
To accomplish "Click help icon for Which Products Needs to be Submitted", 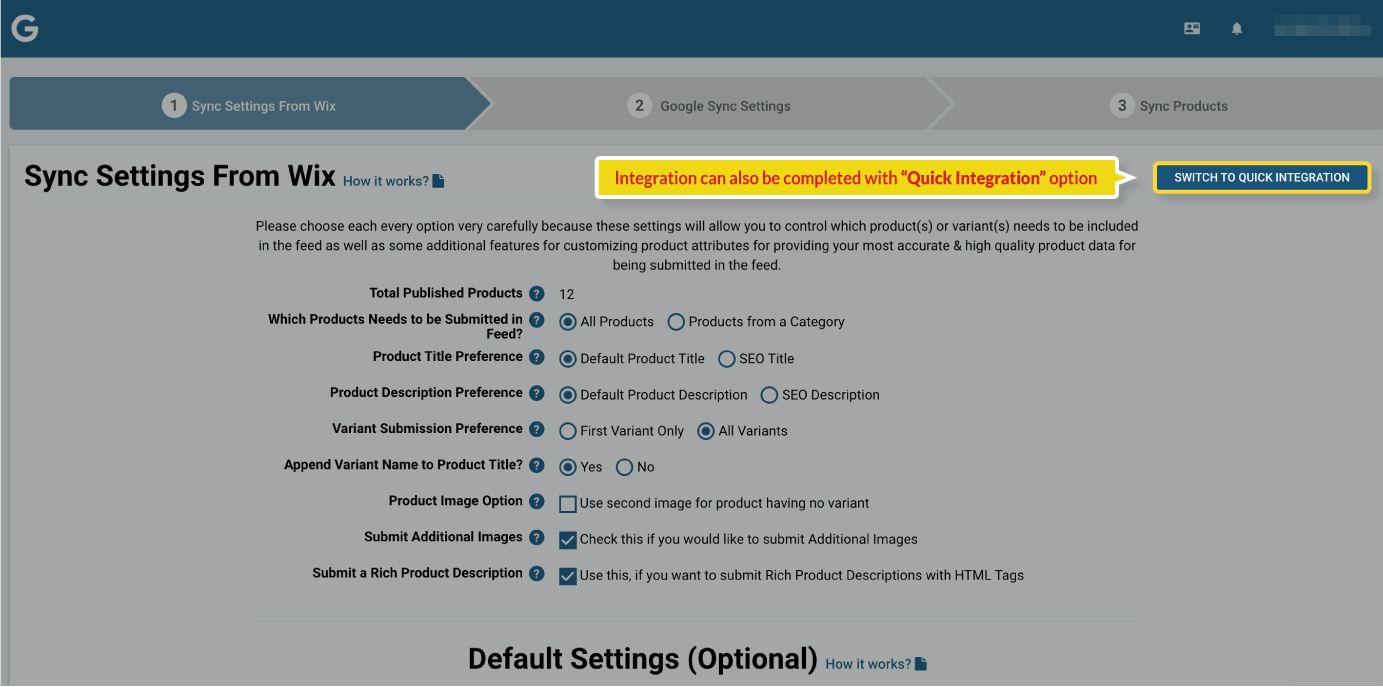I will point(537,321).
